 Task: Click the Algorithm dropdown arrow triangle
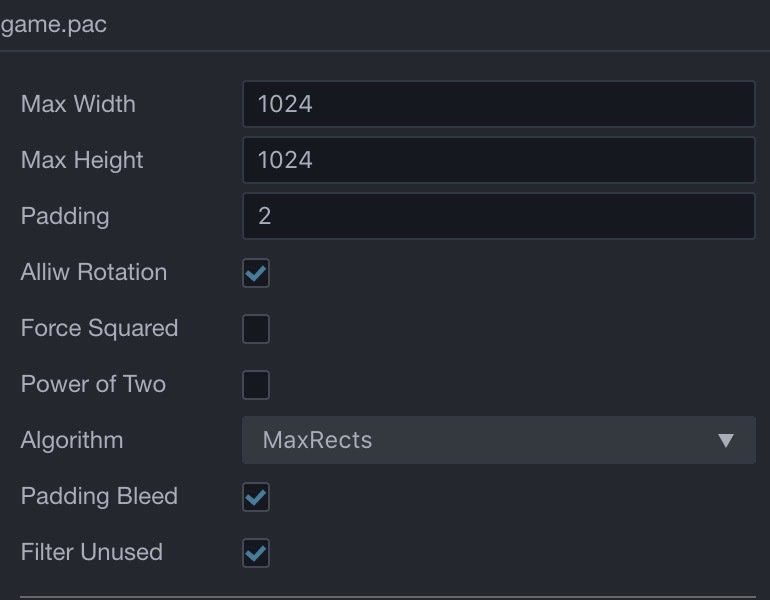726,440
